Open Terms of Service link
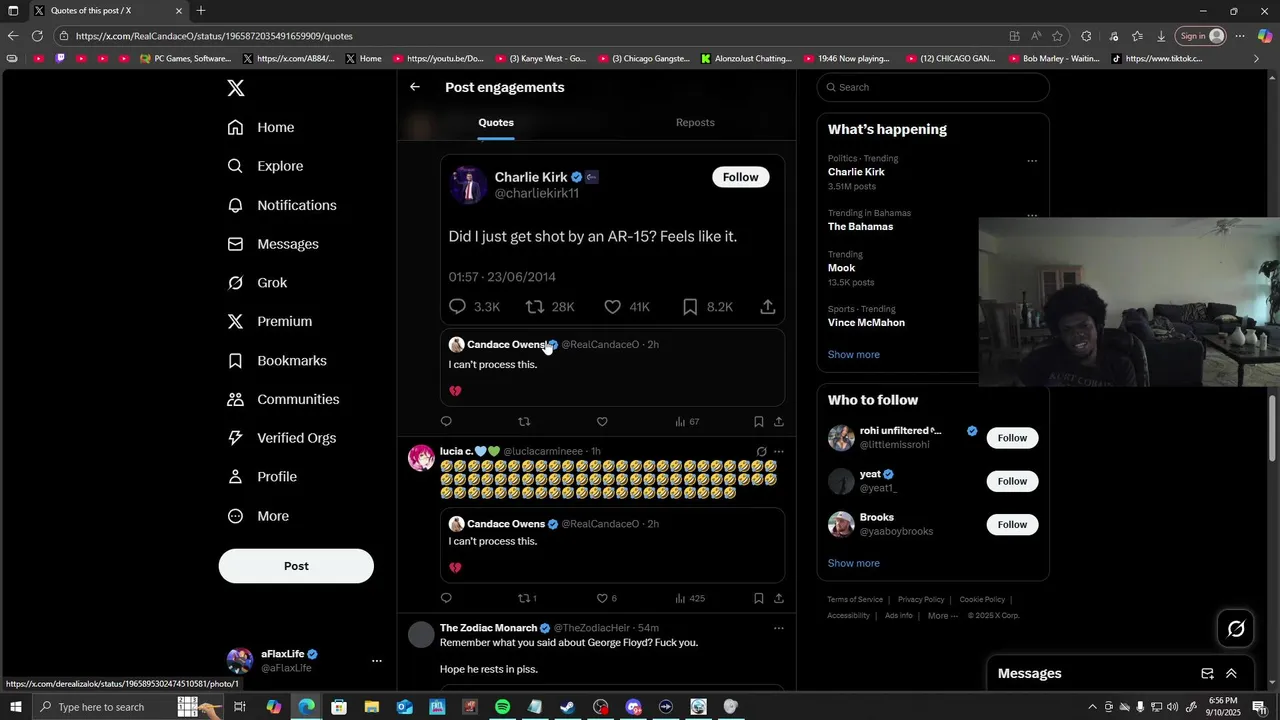The height and width of the screenshot is (720, 1280). (x=855, y=600)
